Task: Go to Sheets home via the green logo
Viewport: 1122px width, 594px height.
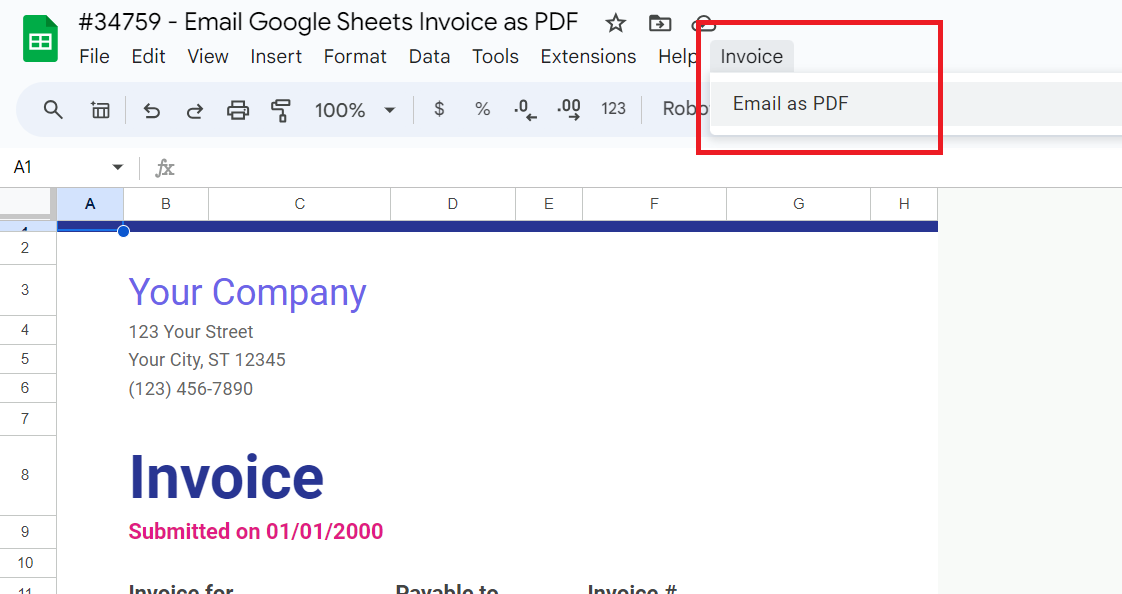Action: [39, 37]
